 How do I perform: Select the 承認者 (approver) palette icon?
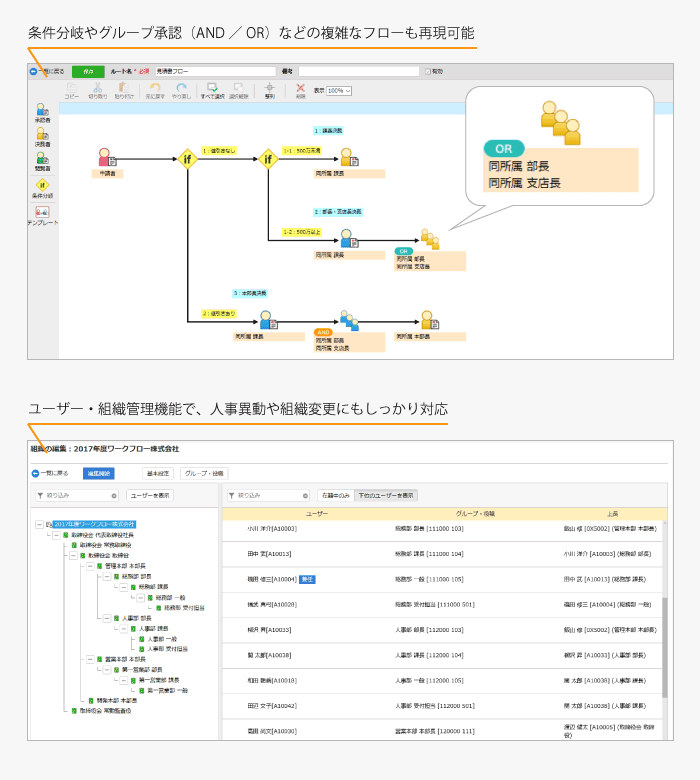42,109
